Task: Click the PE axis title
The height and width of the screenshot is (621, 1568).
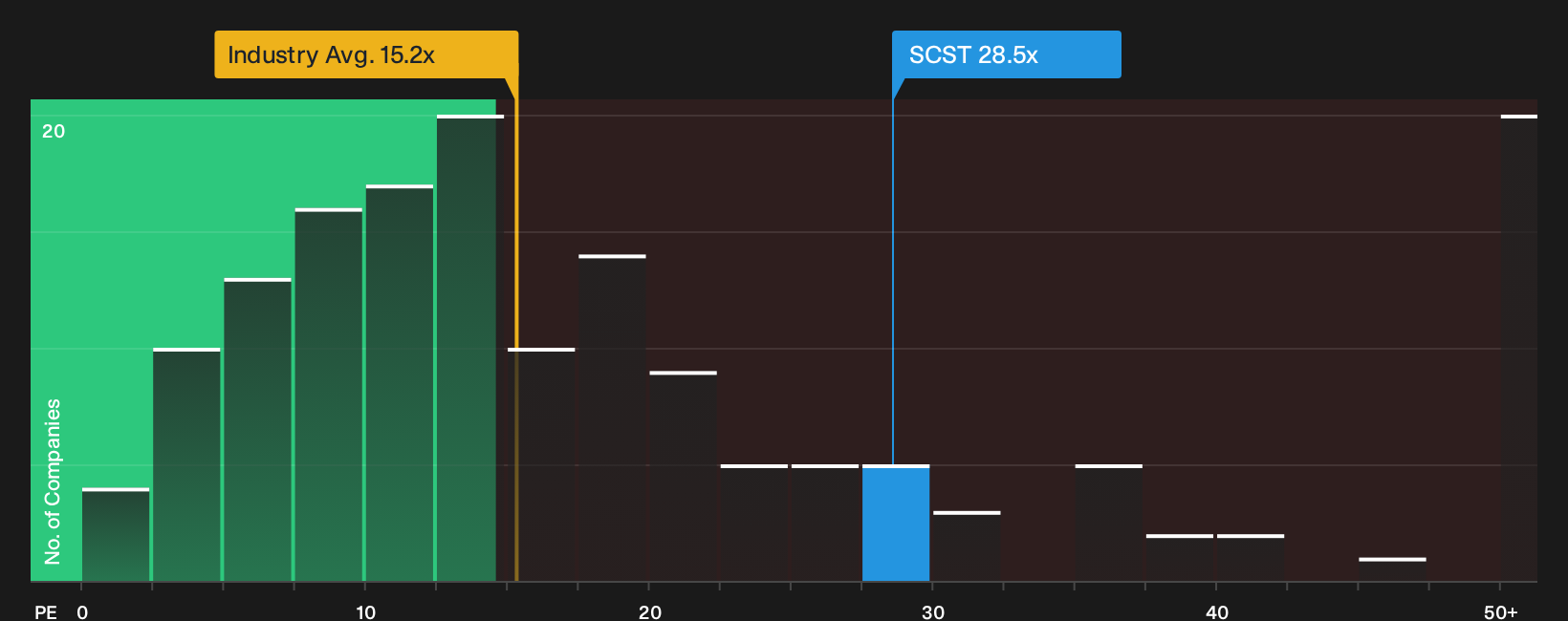Action: [46, 611]
